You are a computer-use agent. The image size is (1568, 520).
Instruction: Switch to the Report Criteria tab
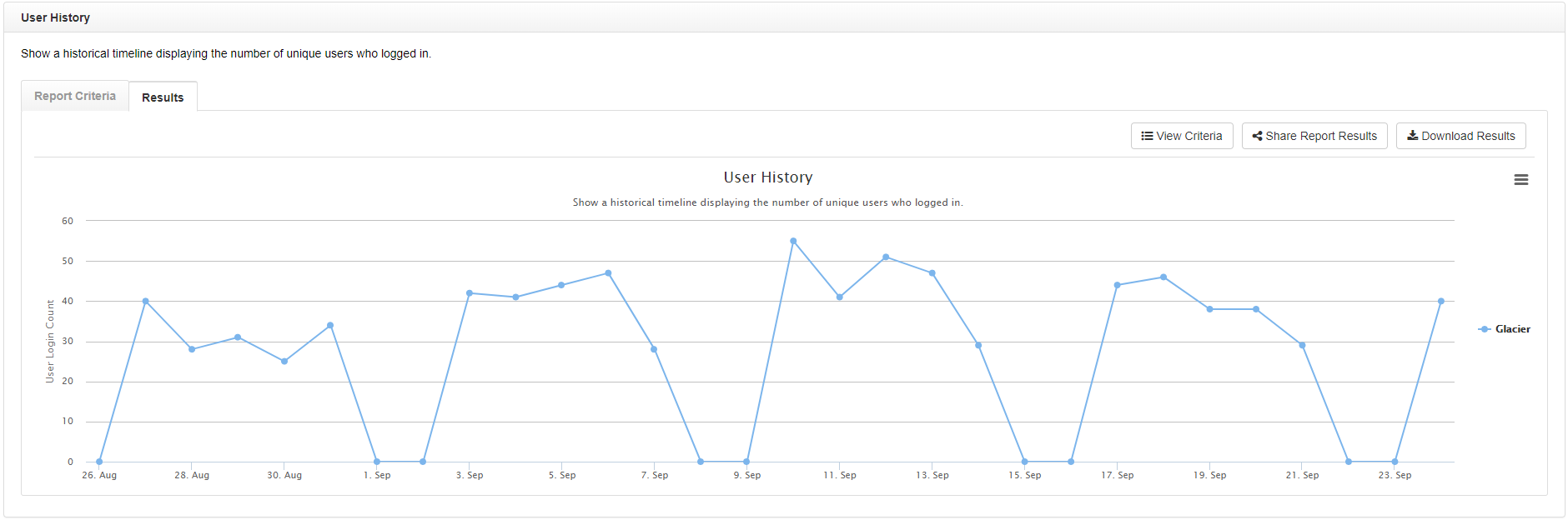pyautogui.click(x=75, y=96)
